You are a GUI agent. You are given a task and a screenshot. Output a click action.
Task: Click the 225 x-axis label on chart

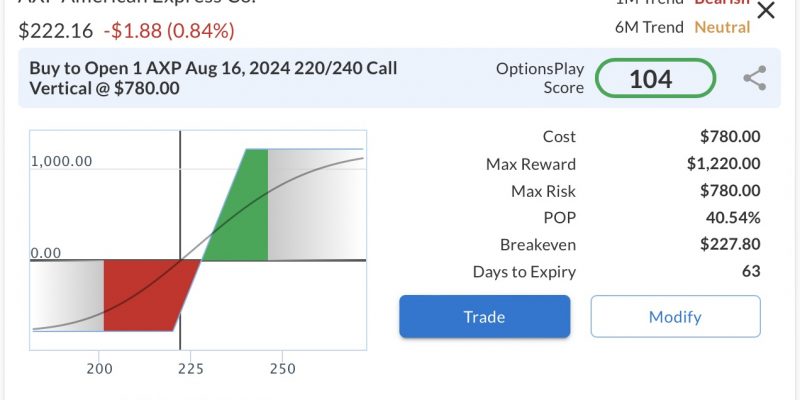click(191, 369)
